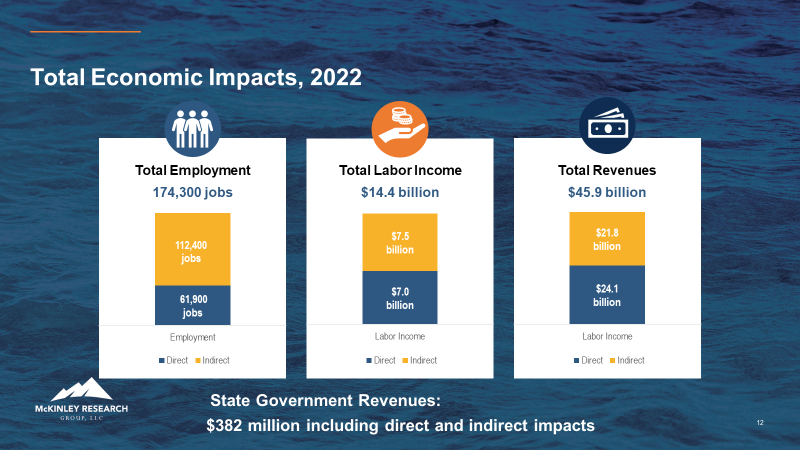Click the hand holding coins icon
Image resolution: width=800 pixels, height=450 pixels.
pos(400,126)
